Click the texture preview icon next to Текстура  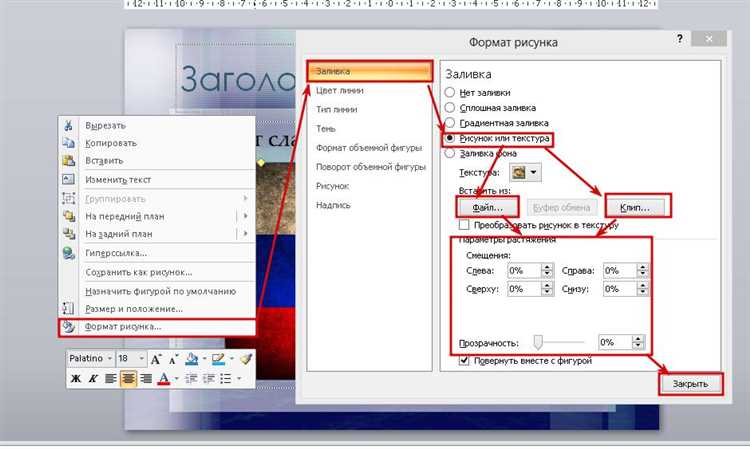click(x=519, y=172)
